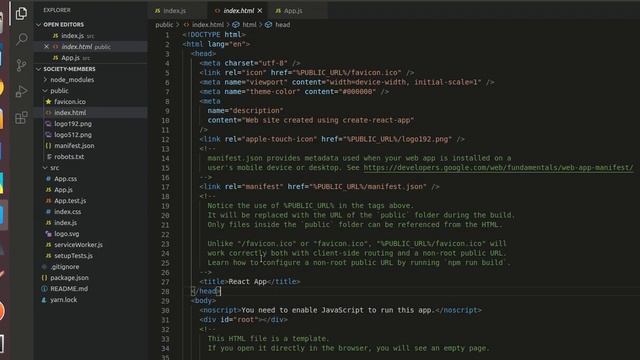Switch to the index.html editor tab

238,11
